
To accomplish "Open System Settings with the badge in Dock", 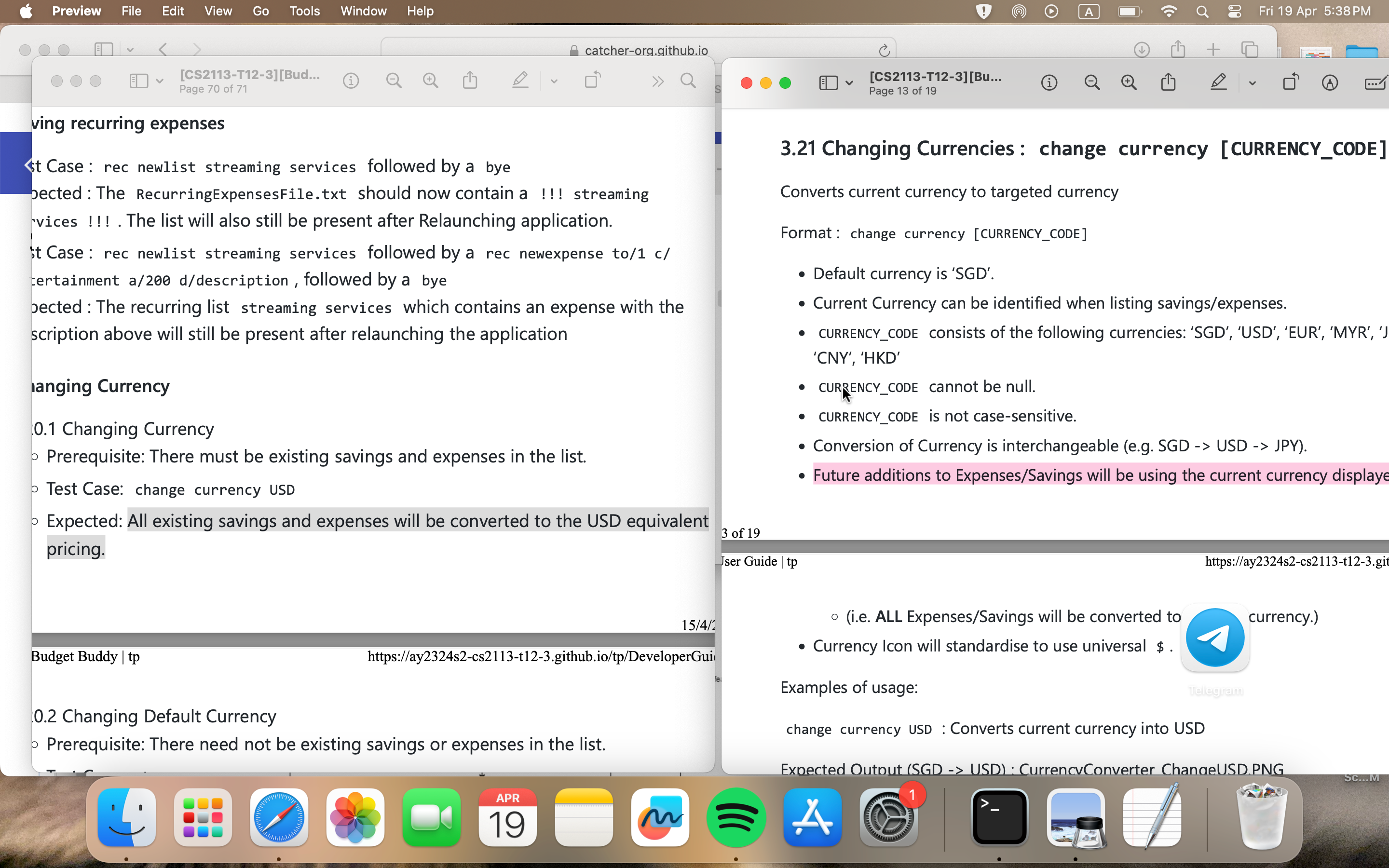I will coord(888,817).
